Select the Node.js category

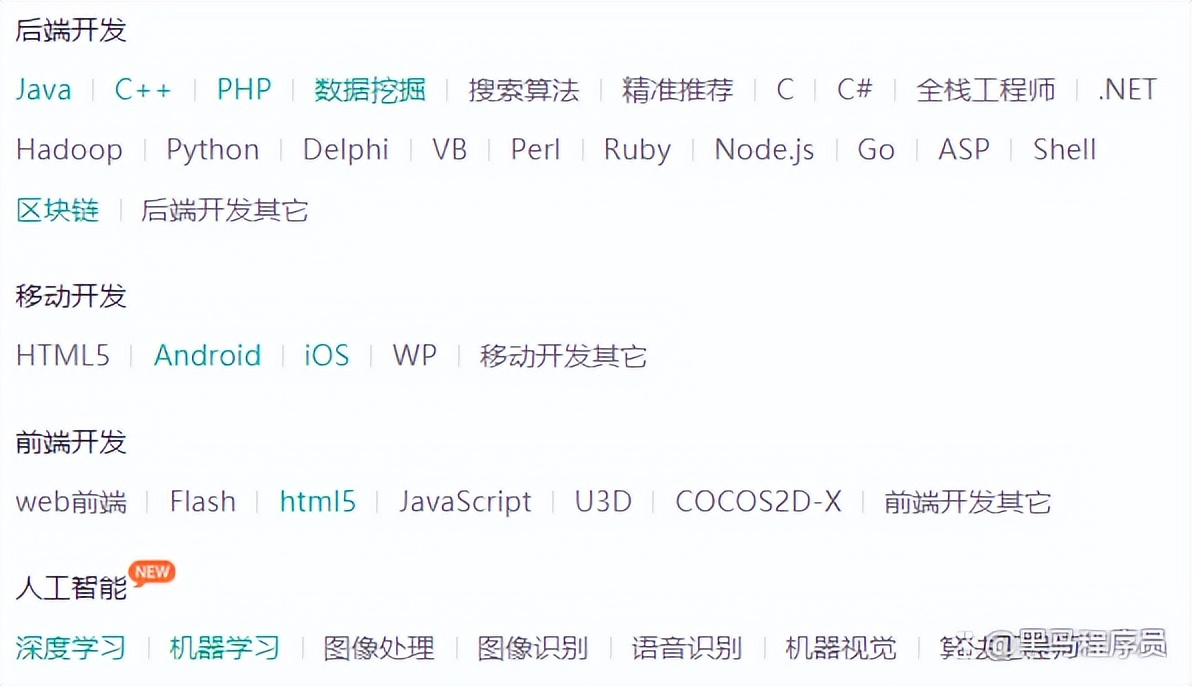pyautogui.click(x=764, y=149)
